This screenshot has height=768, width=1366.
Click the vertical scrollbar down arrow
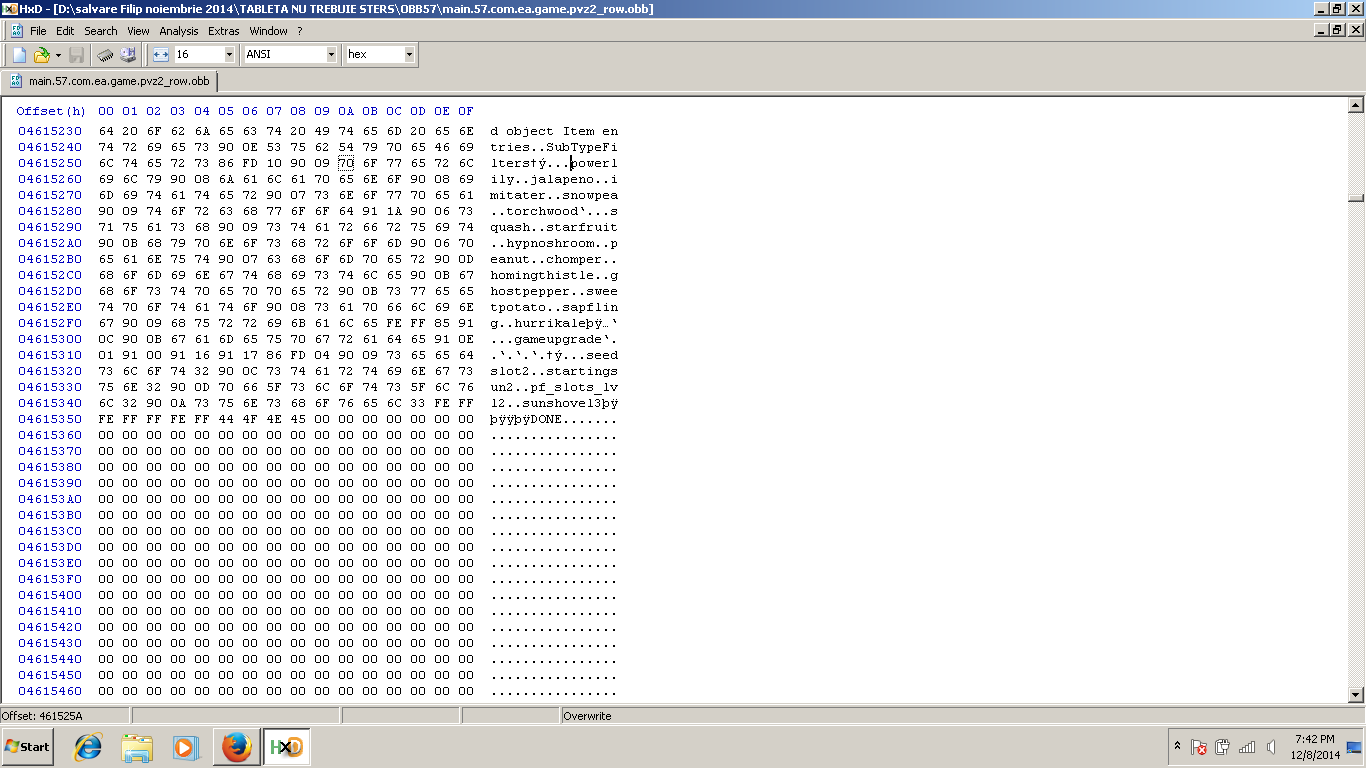pyautogui.click(x=1356, y=695)
